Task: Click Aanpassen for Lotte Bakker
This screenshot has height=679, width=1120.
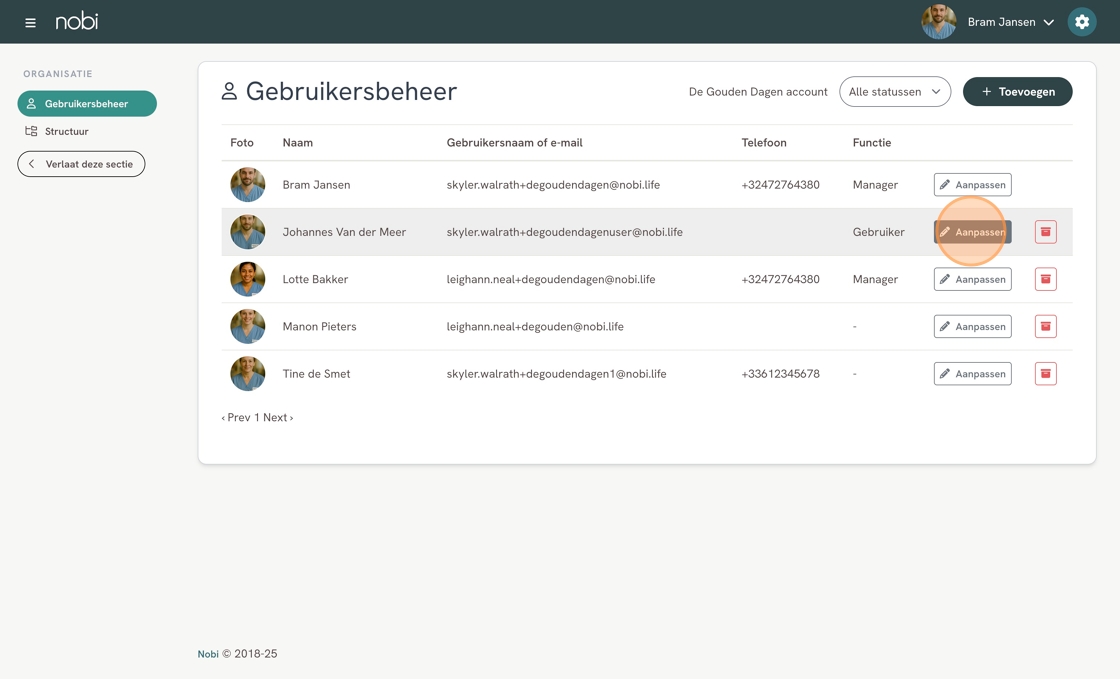Action: click(x=972, y=279)
